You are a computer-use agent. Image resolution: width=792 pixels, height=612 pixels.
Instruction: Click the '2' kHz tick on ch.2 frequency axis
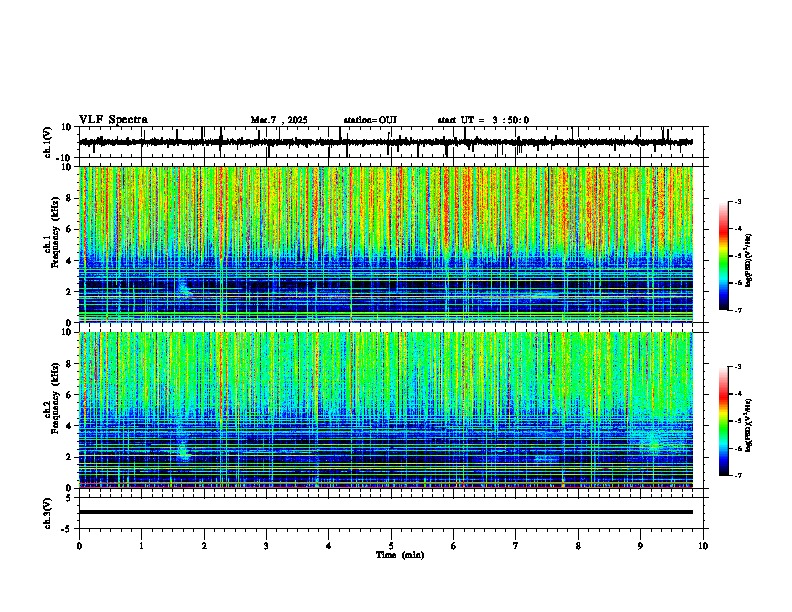point(70,457)
